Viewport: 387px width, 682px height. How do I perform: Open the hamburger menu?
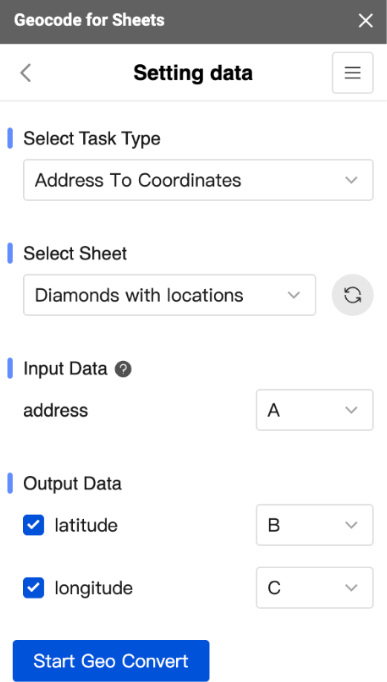click(x=353, y=73)
